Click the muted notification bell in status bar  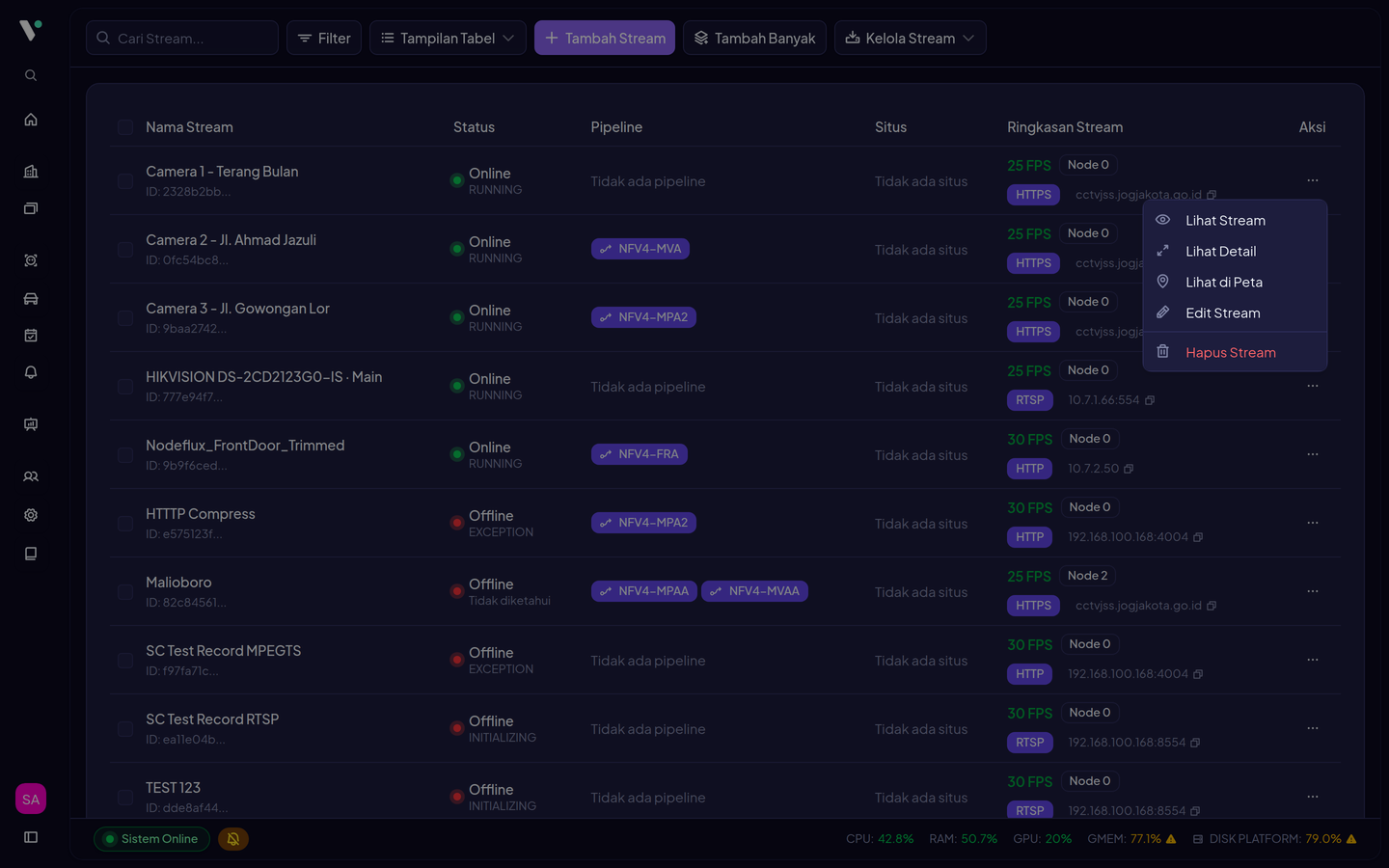tap(233, 839)
